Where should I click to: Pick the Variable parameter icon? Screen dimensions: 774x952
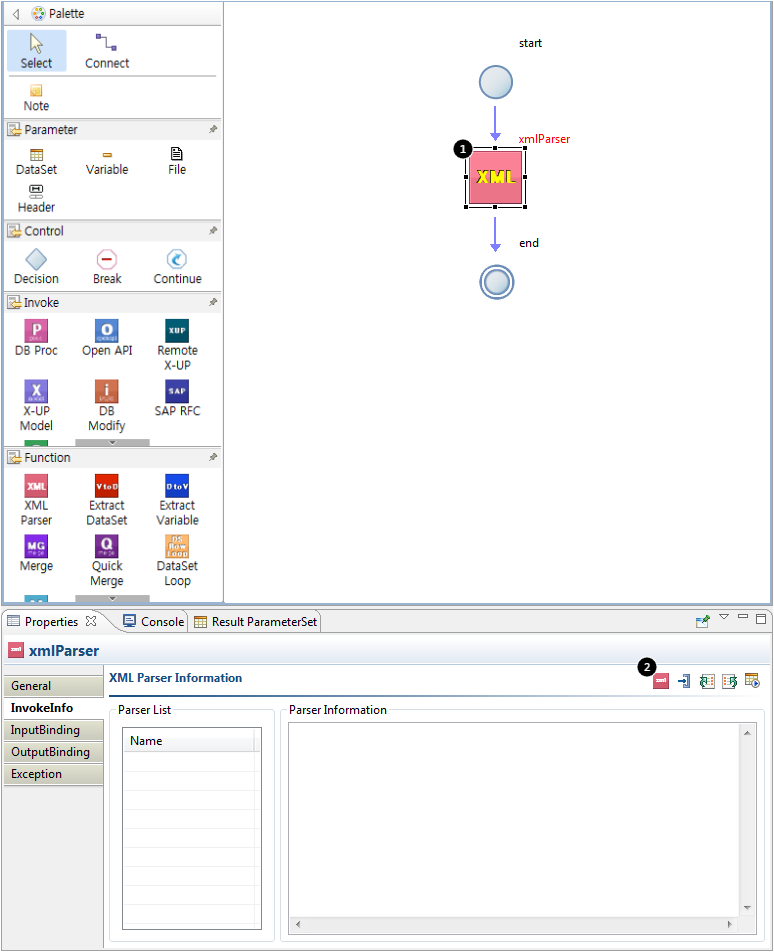(107, 162)
